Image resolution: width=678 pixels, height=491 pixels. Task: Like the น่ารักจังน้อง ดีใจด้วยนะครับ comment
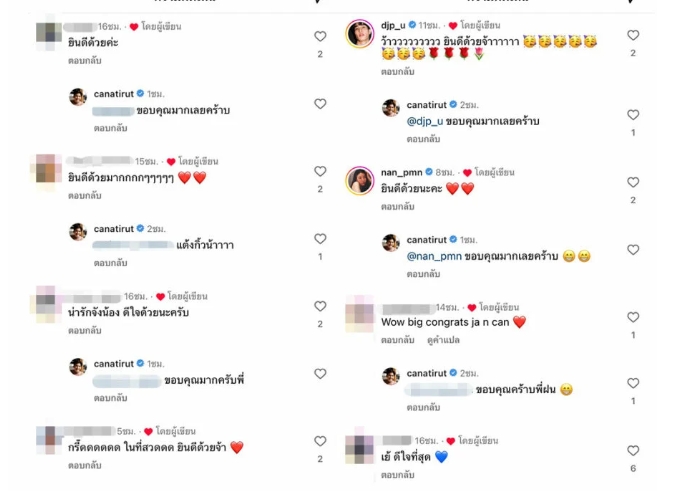click(x=320, y=306)
